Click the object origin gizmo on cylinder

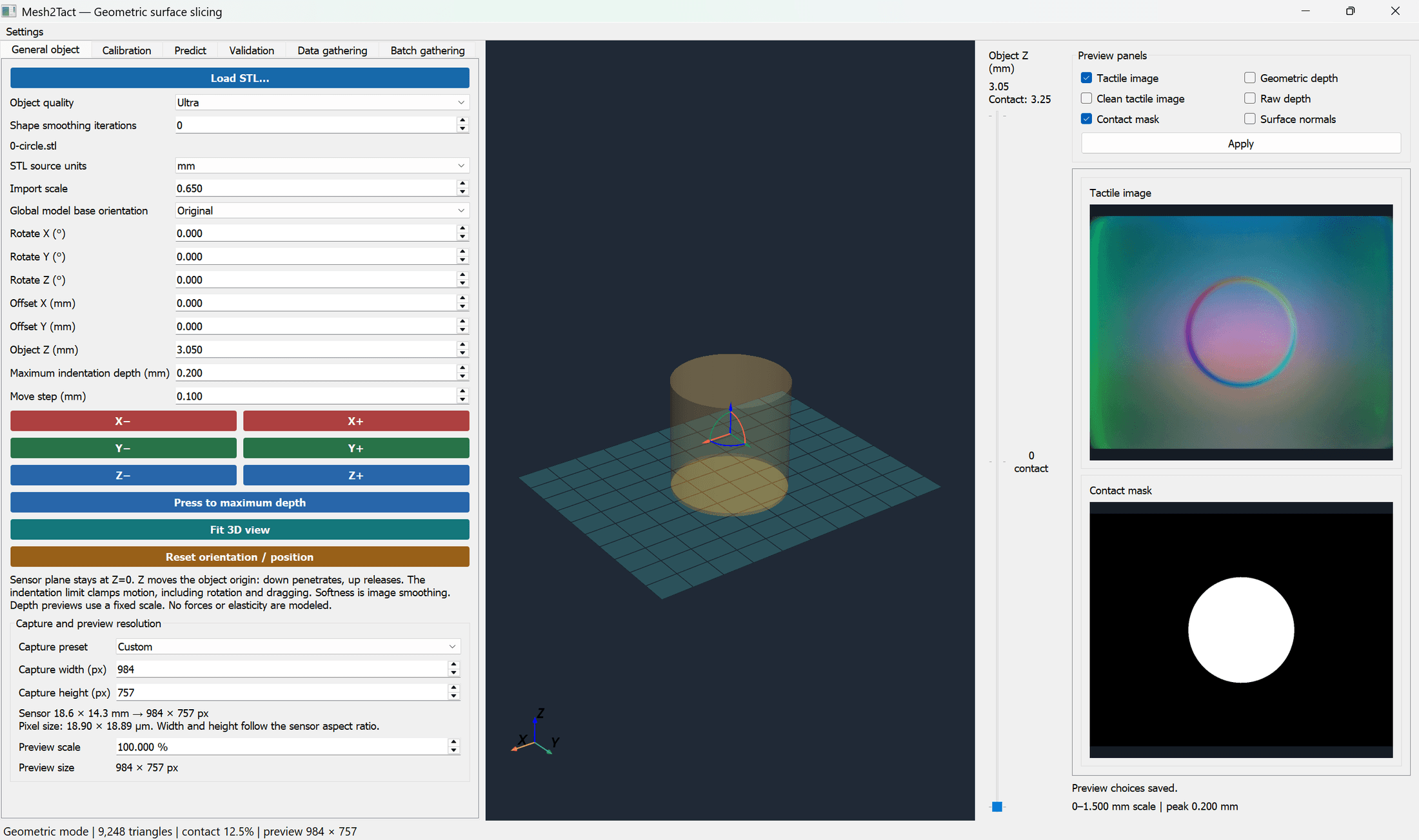point(728,426)
